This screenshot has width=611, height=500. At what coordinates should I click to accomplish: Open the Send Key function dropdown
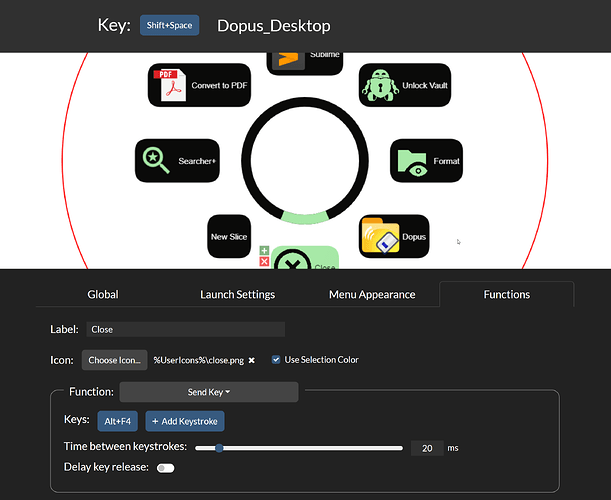point(208,392)
